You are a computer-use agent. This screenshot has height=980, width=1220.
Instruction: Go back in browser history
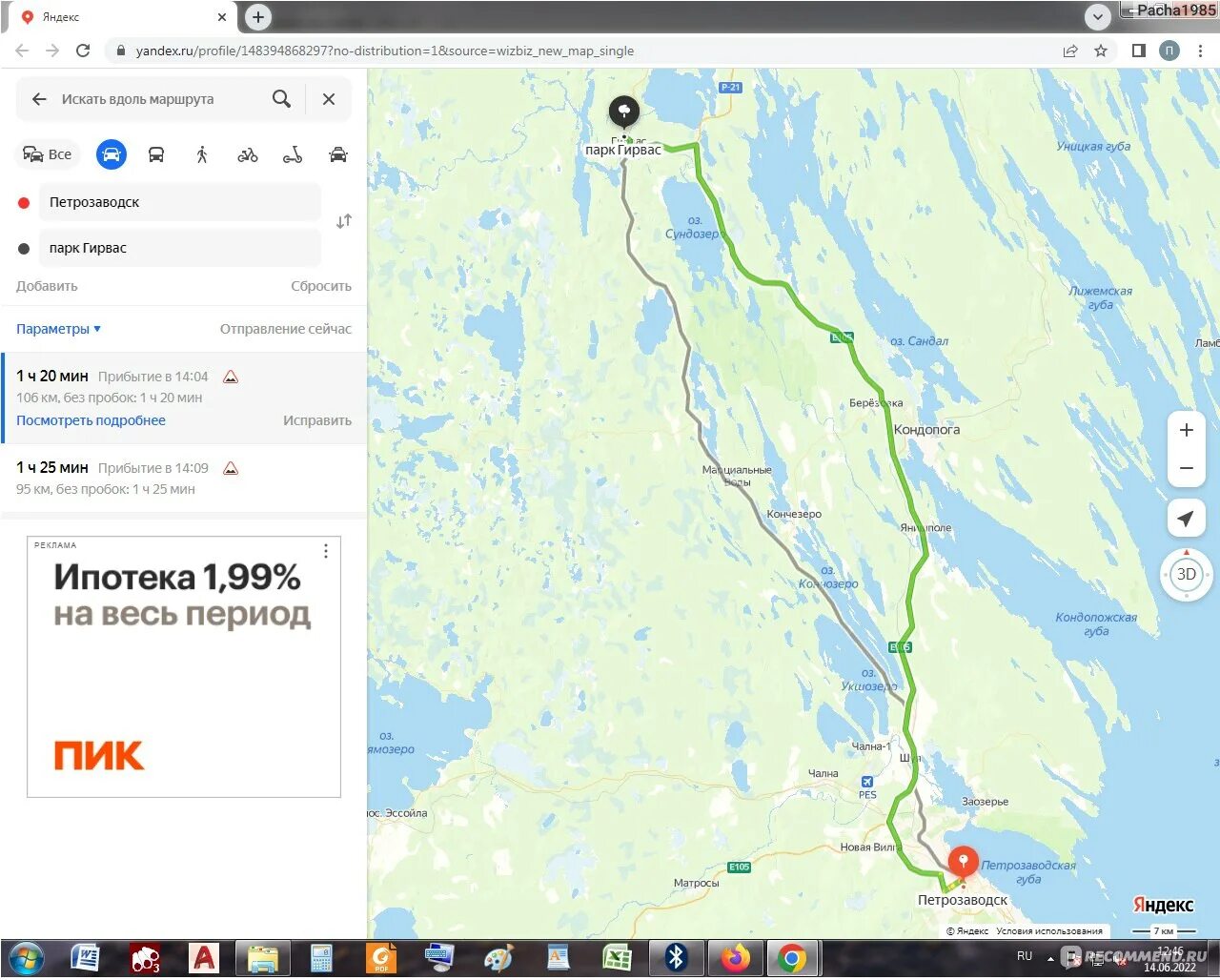tap(23, 51)
